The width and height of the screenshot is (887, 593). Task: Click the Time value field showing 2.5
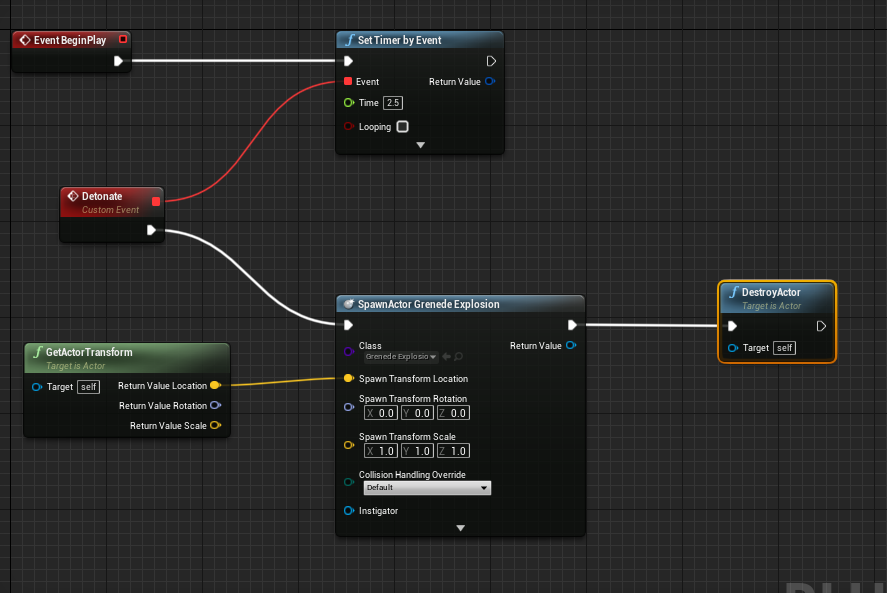click(x=393, y=102)
